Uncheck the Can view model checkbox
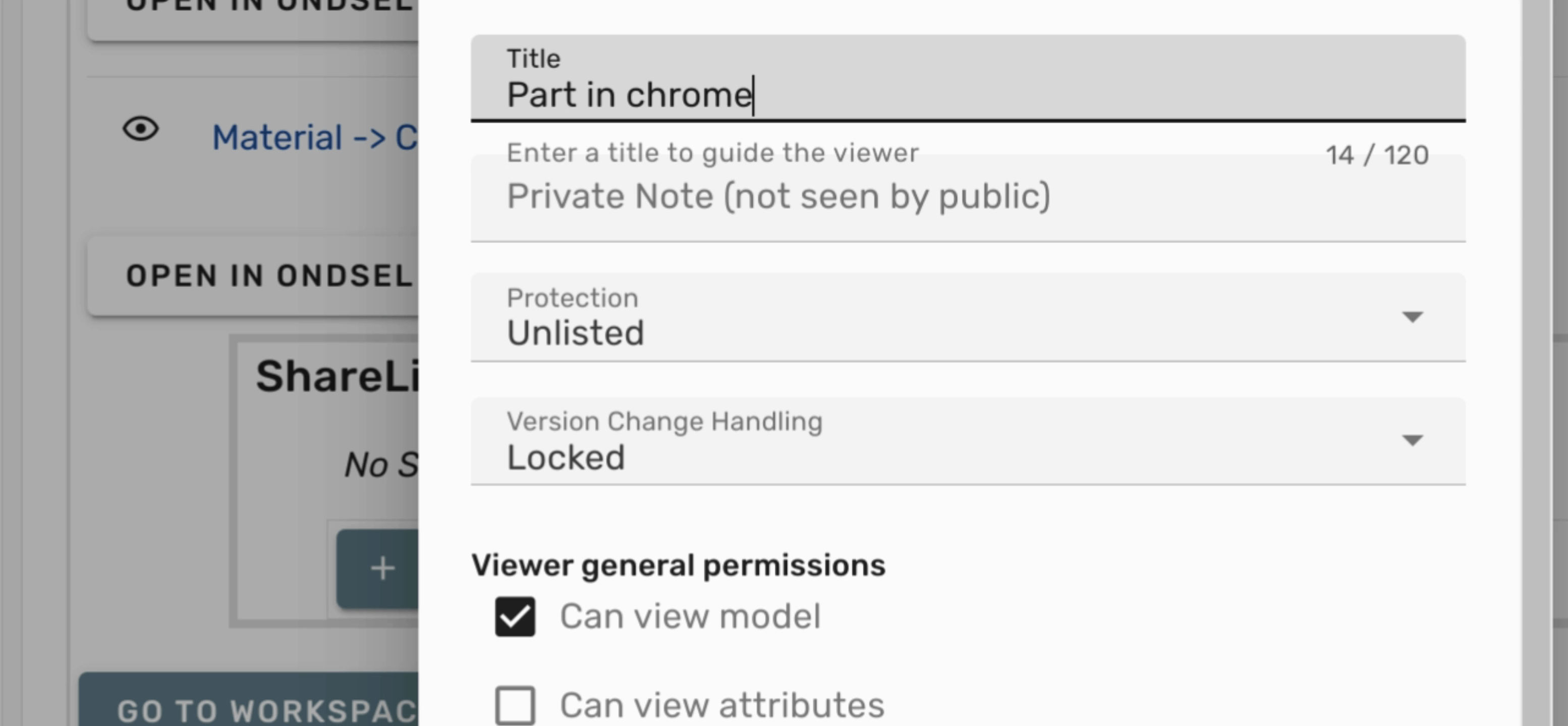 515,617
